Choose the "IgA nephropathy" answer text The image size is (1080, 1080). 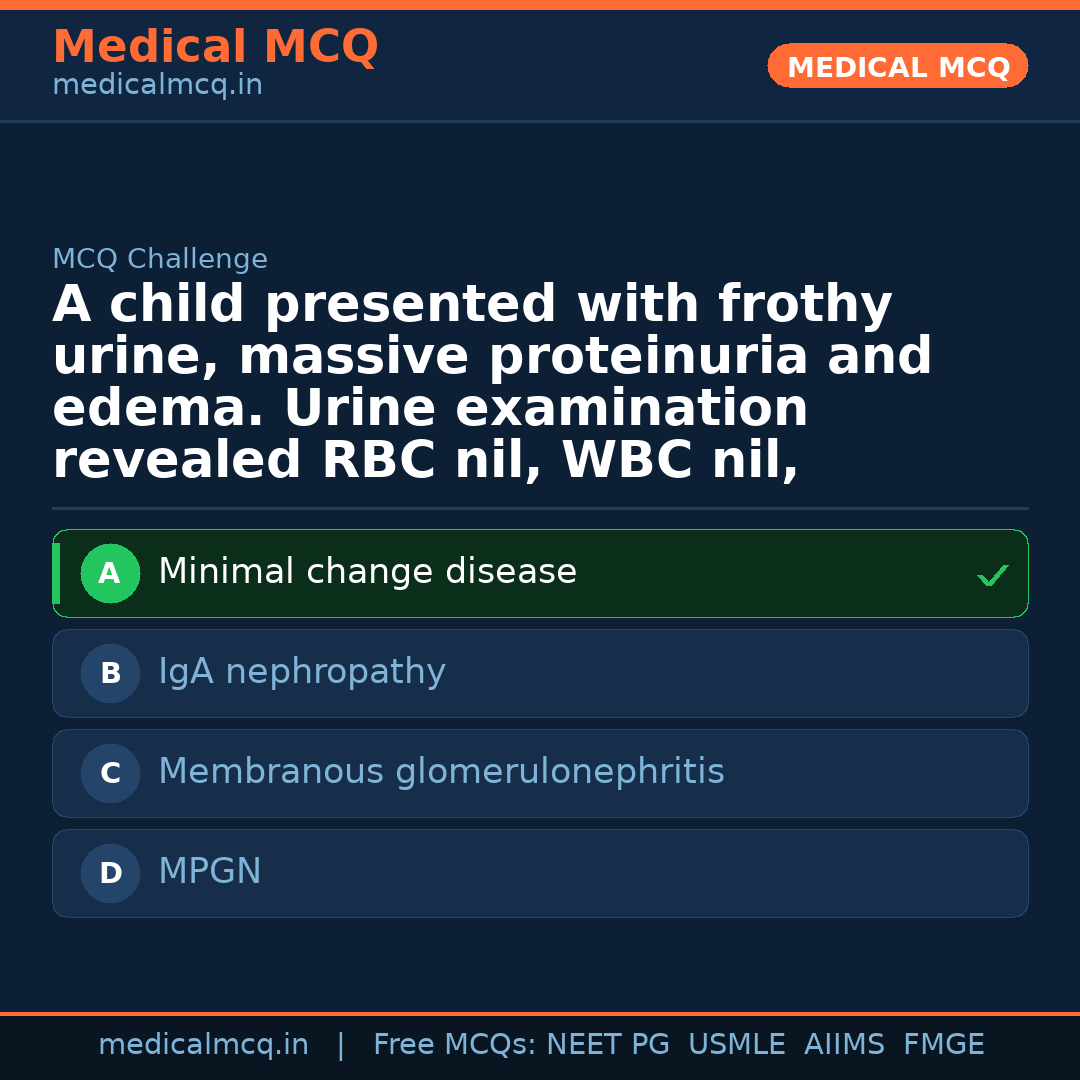(302, 672)
